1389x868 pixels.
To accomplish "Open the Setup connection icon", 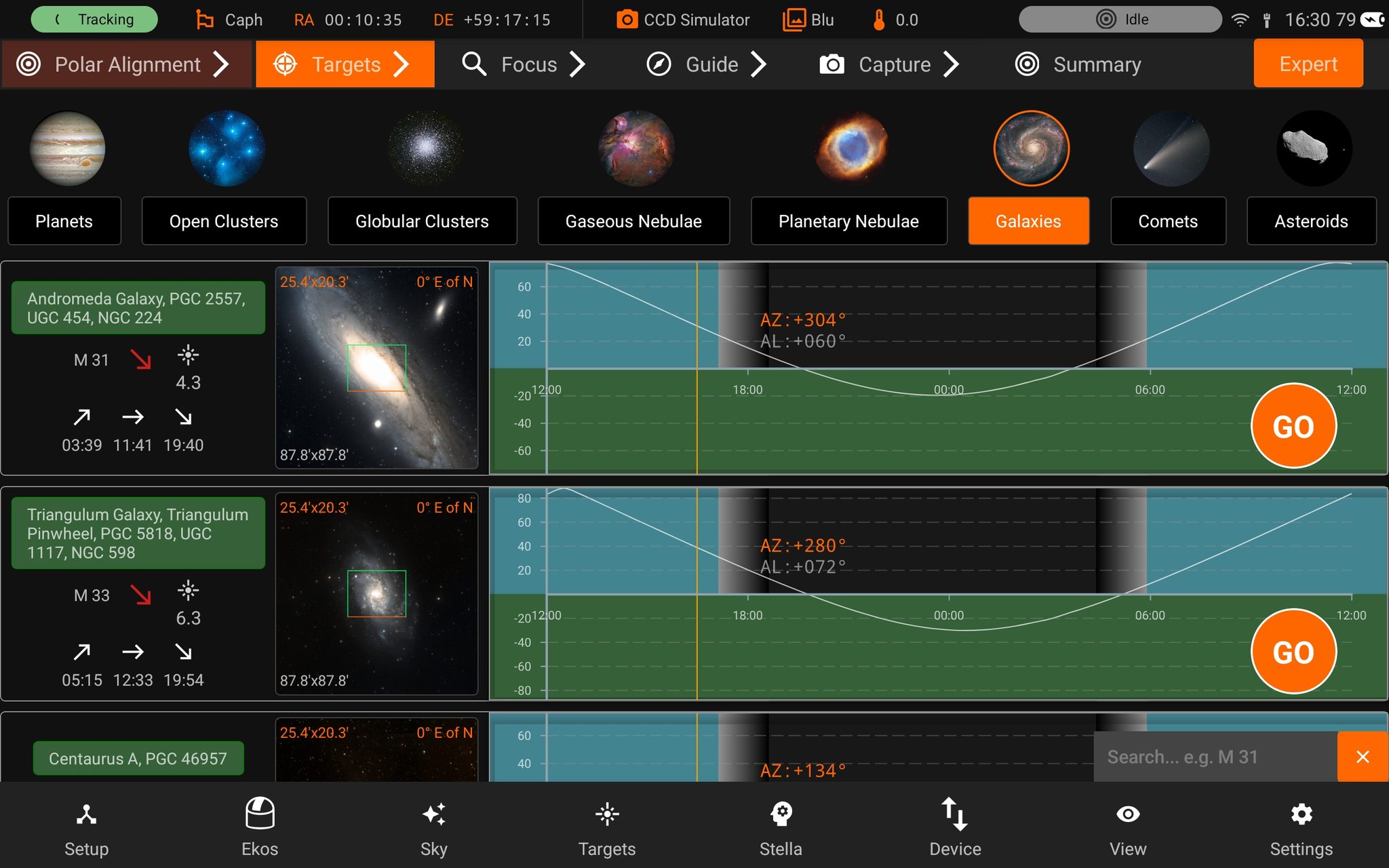I will (86, 814).
